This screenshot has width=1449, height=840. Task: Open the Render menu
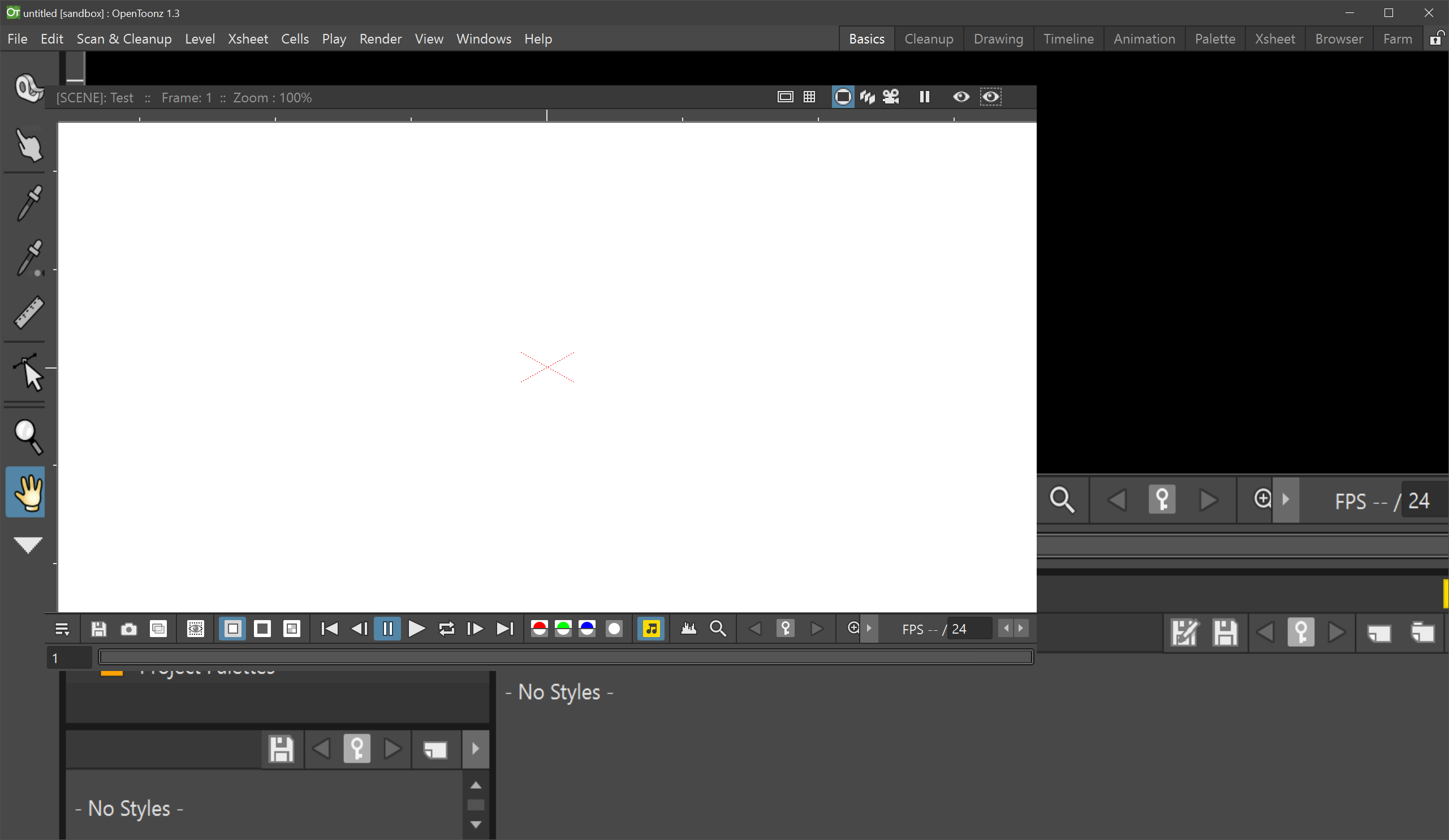click(x=380, y=38)
